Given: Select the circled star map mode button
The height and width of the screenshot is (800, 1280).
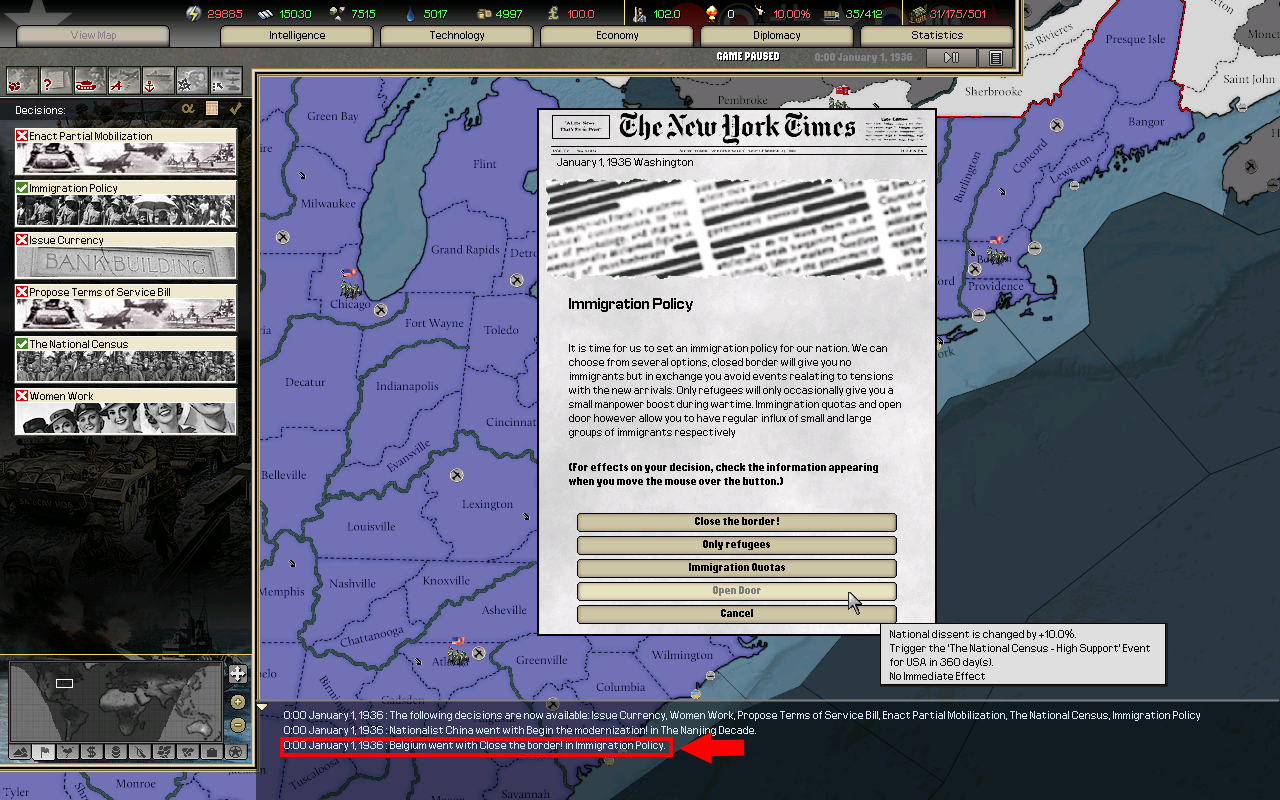Looking at the screenshot, I should click(x=235, y=752).
